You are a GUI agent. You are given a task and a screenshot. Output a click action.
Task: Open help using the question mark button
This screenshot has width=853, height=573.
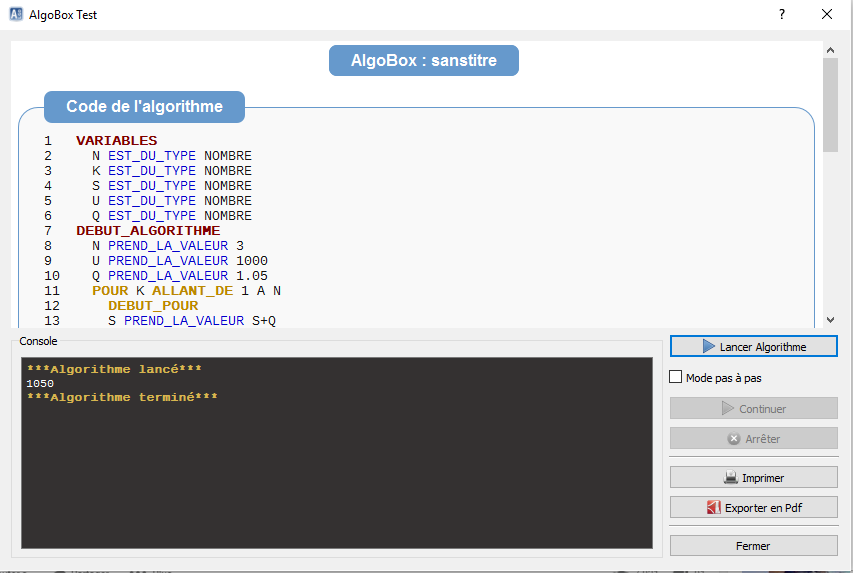point(782,15)
